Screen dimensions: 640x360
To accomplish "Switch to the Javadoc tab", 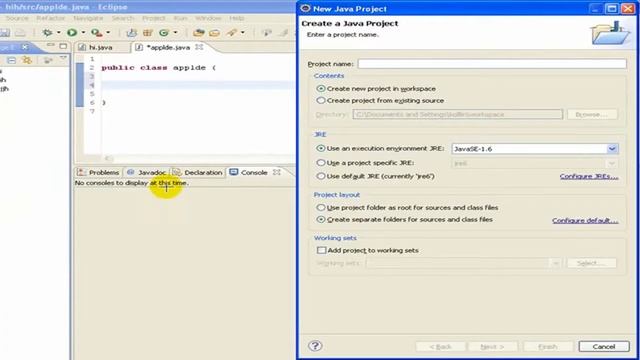I will pos(147,173).
